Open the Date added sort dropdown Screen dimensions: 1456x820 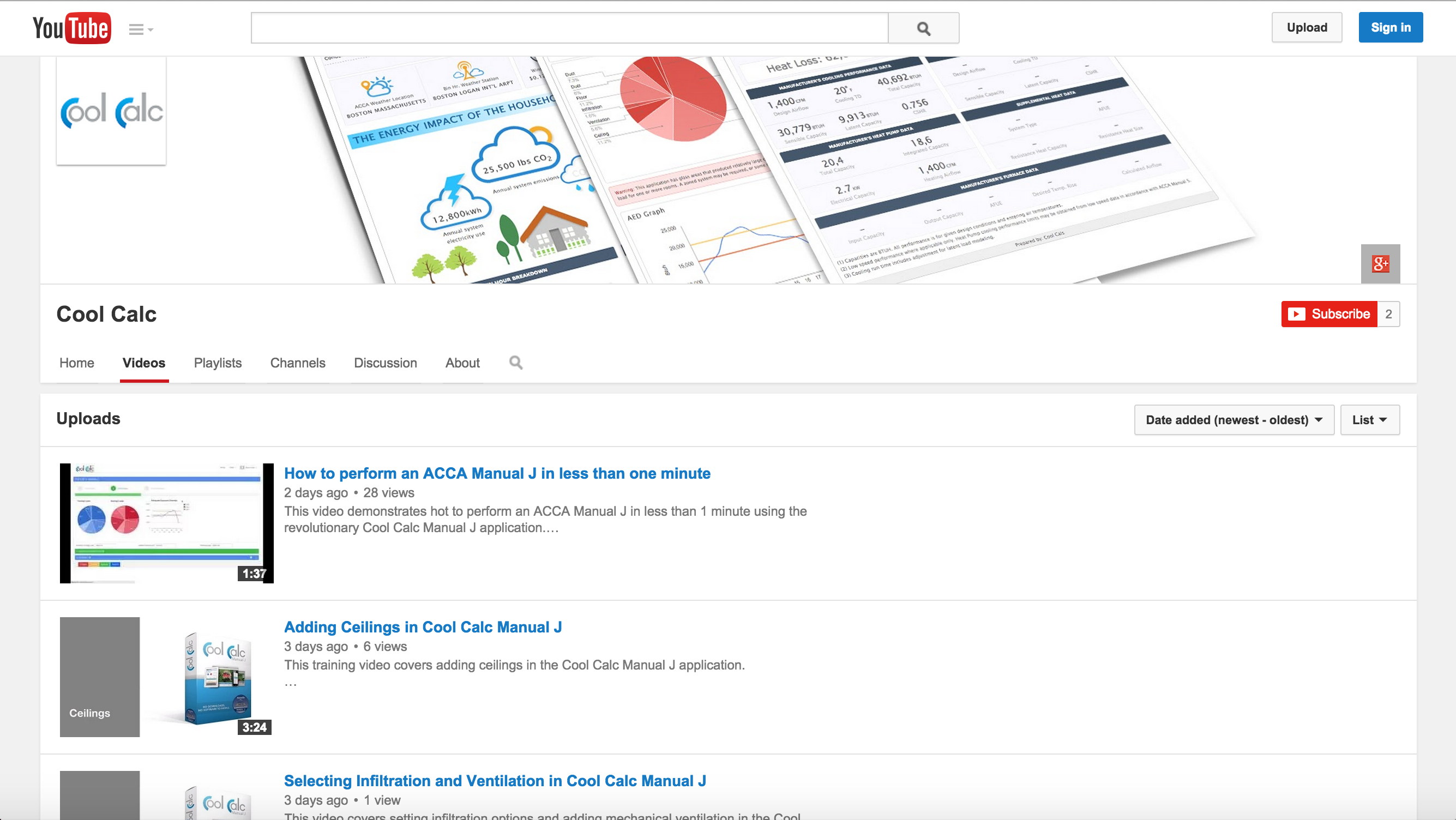1234,420
